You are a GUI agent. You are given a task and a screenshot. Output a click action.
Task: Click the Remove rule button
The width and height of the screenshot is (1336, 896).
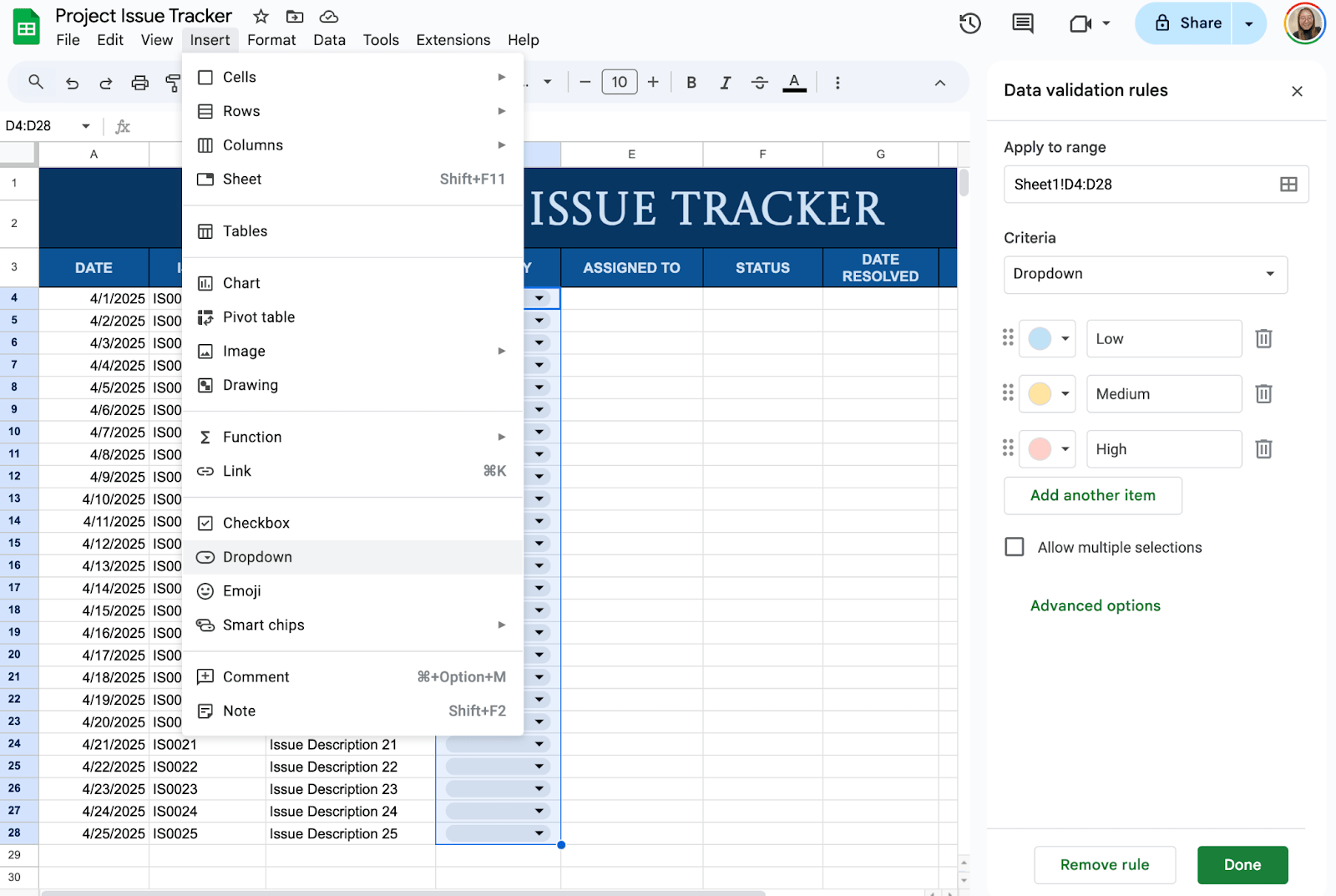pyautogui.click(x=1105, y=865)
